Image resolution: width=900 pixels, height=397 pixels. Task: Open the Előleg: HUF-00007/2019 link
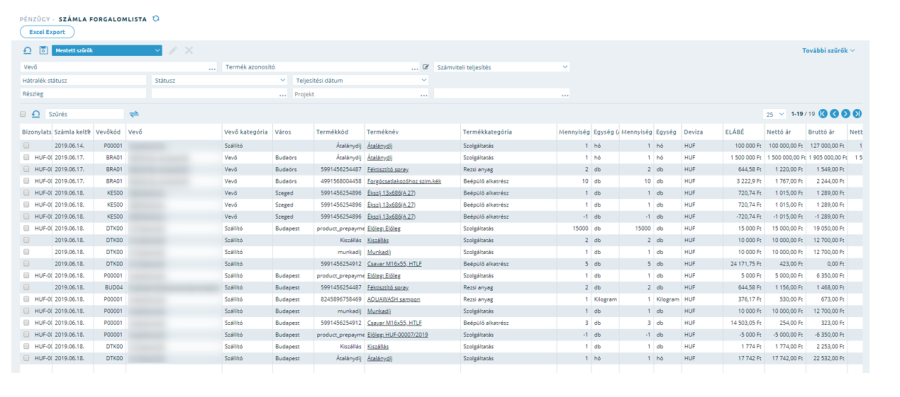coord(398,334)
